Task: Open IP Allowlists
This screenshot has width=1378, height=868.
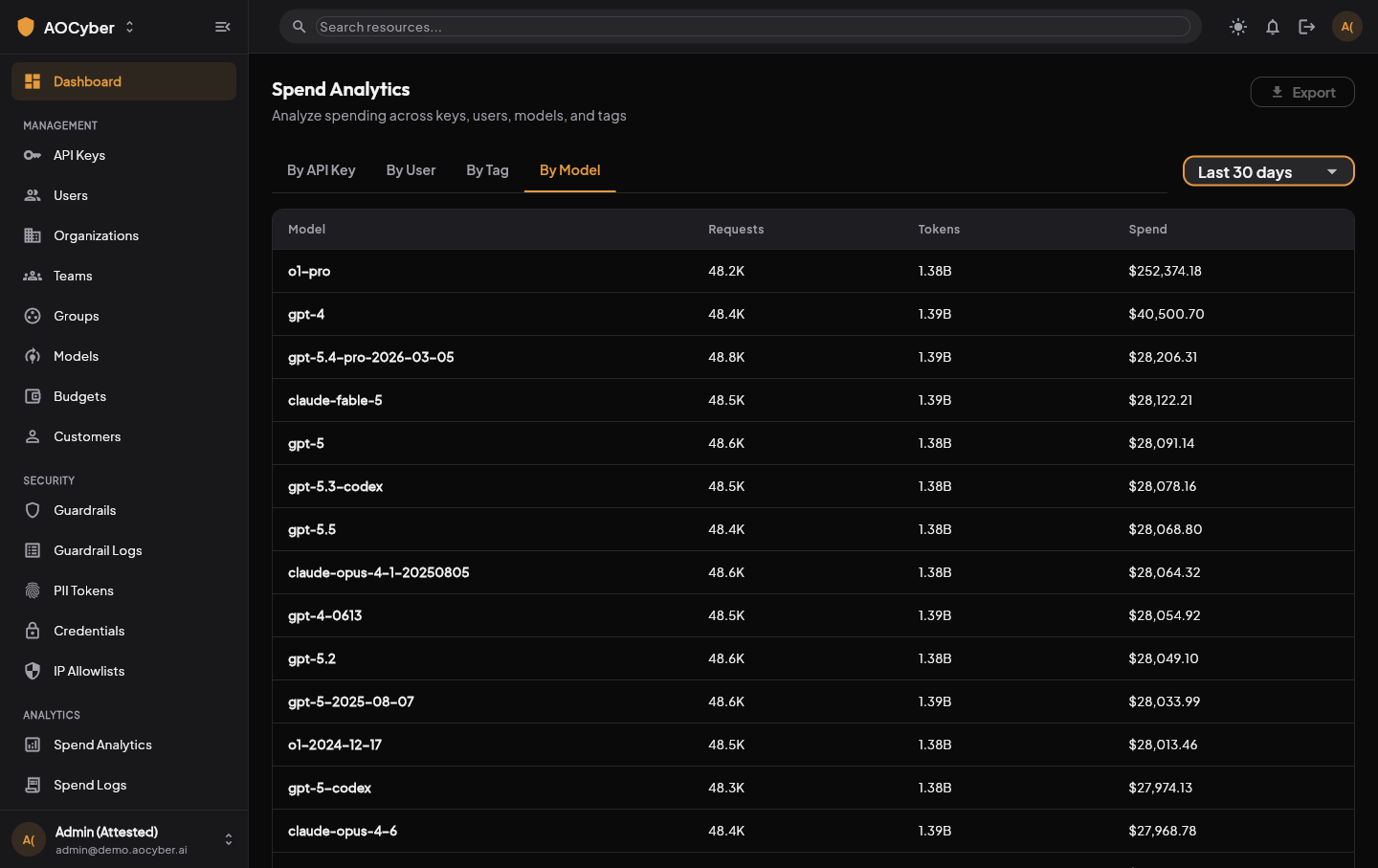Action: coord(124,671)
